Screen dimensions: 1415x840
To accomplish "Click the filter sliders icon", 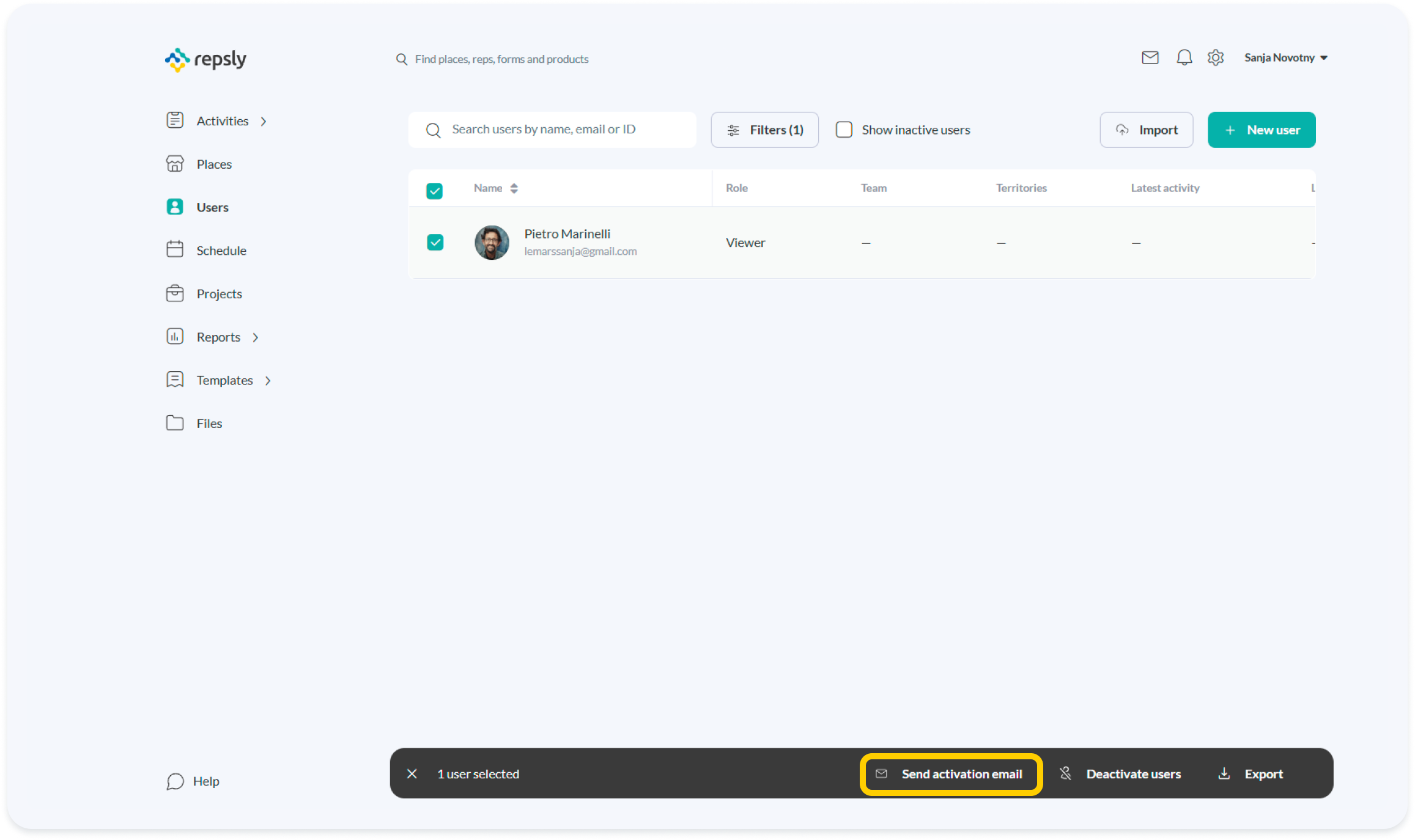I will point(733,130).
